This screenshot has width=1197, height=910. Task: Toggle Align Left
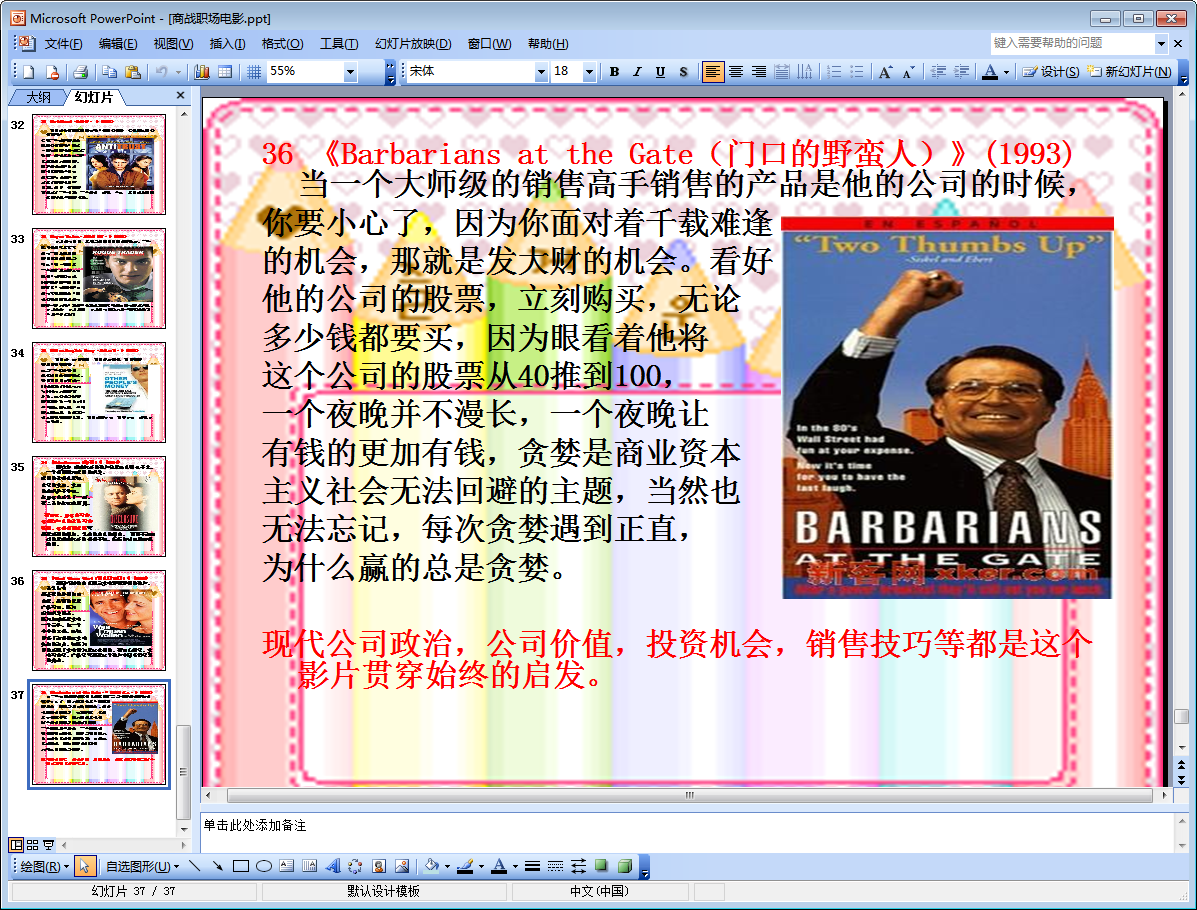712,72
